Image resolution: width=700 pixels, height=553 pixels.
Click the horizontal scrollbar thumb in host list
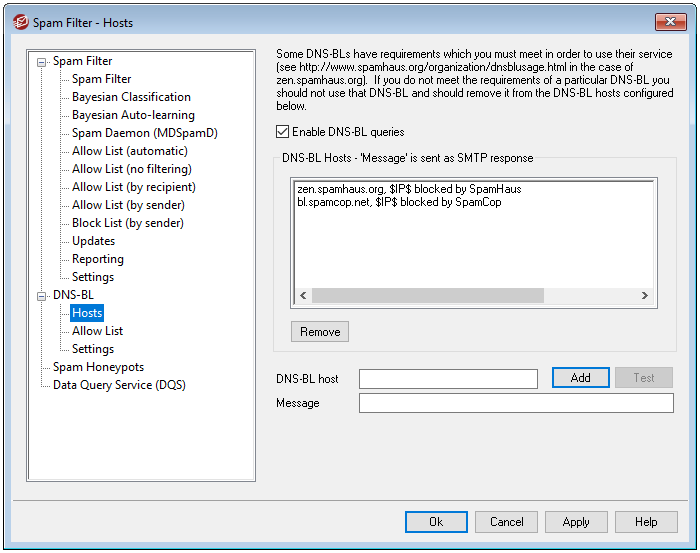tap(427, 296)
